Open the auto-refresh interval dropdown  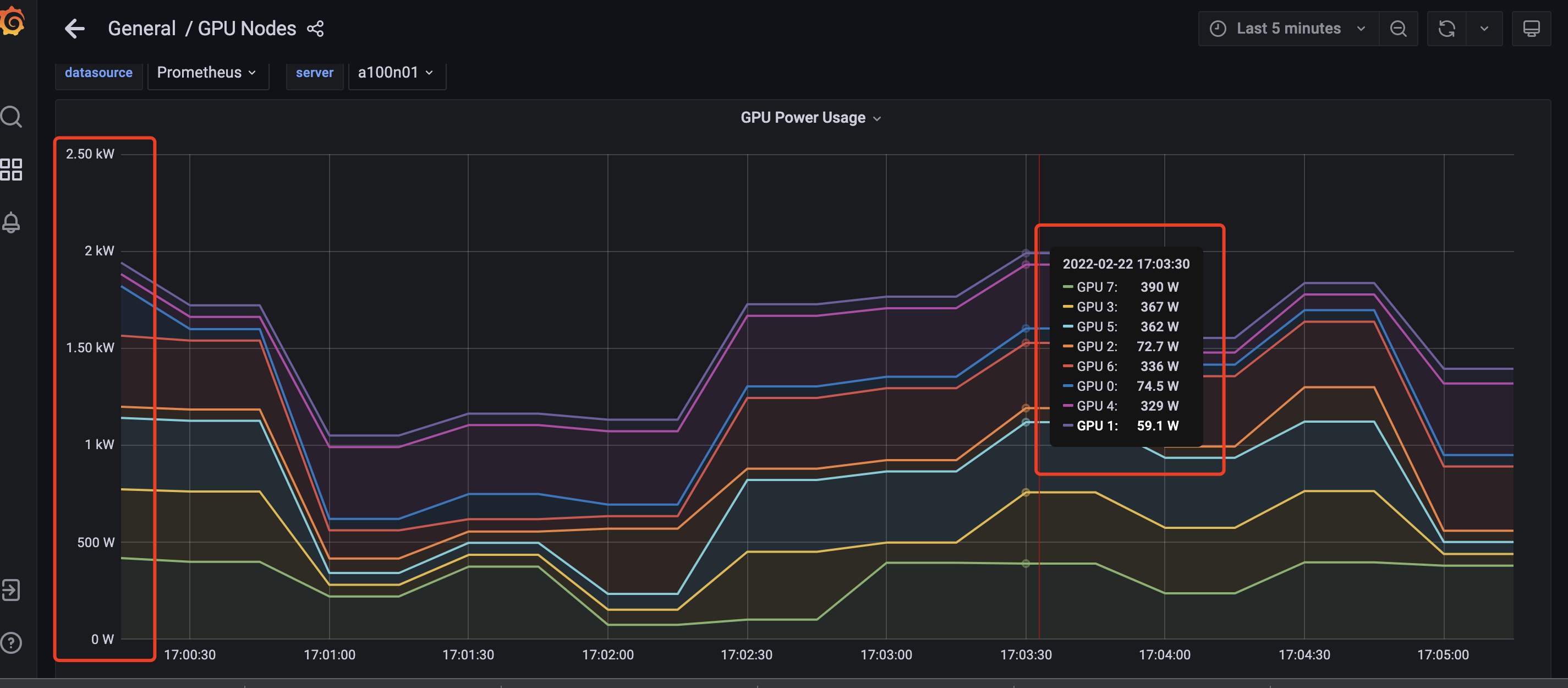tap(1484, 28)
